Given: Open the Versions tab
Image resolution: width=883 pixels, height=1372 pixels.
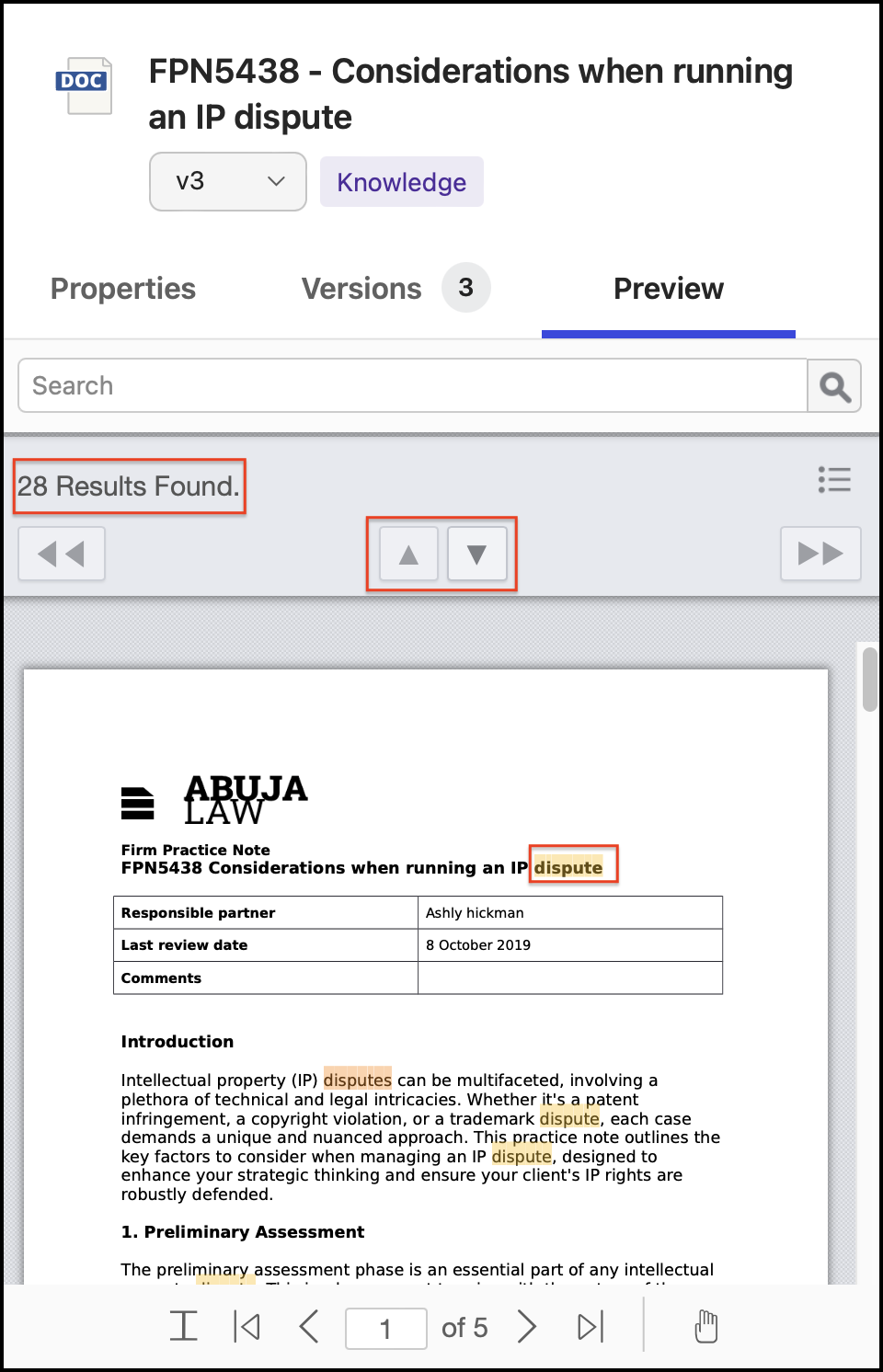Looking at the screenshot, I should click(x=362, y=289).
